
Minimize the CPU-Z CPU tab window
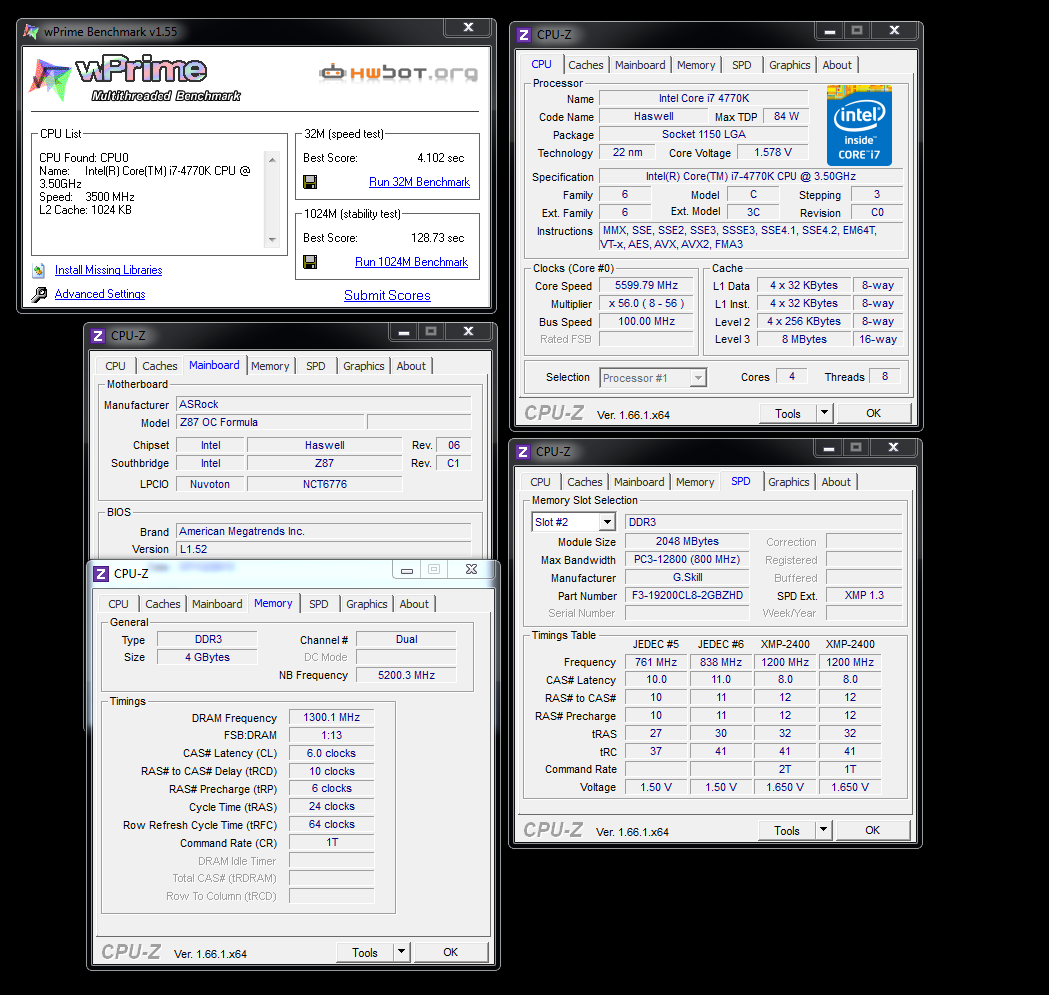[x=830, y=31]
